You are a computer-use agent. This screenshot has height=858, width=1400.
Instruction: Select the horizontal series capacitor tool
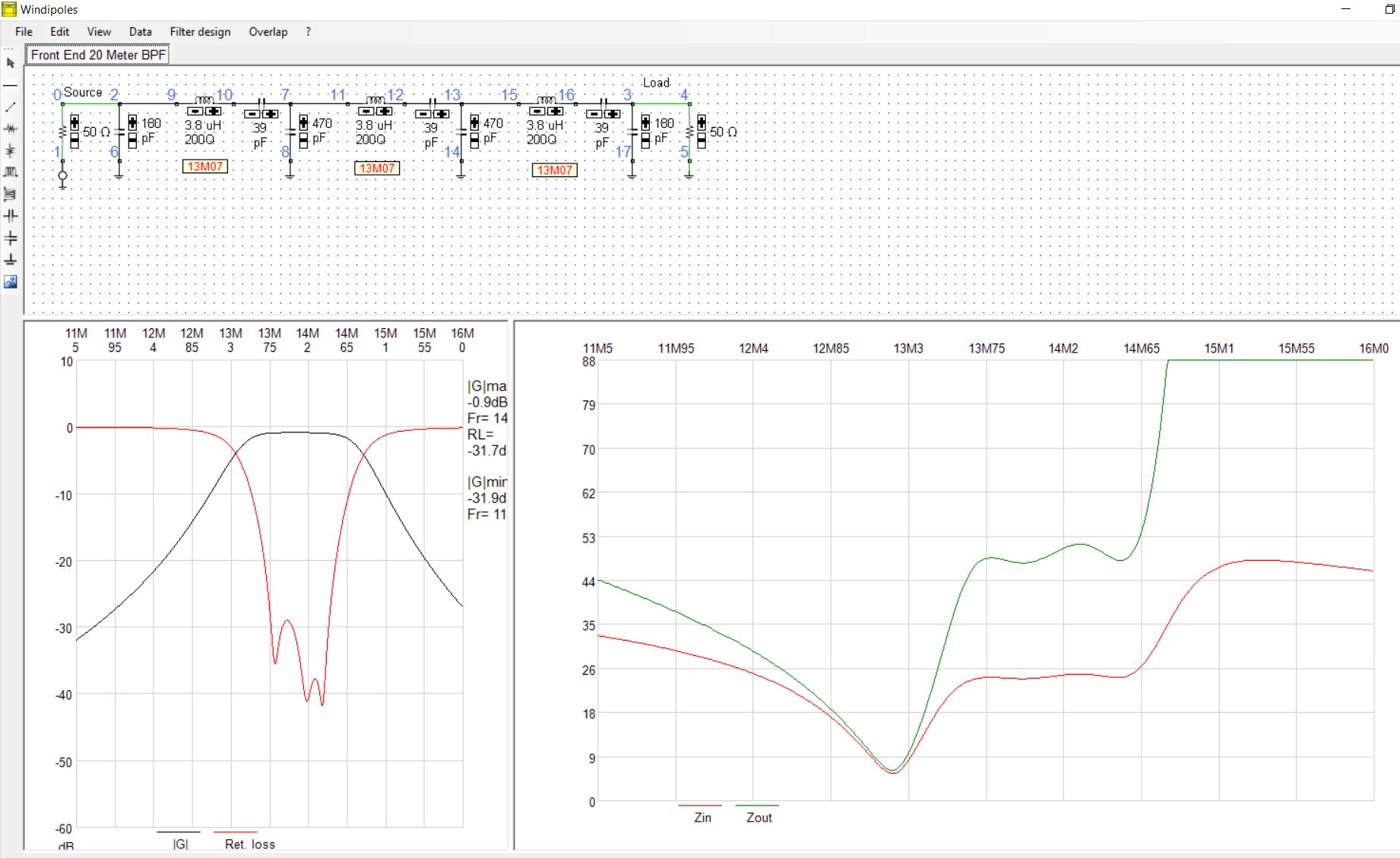11,216
